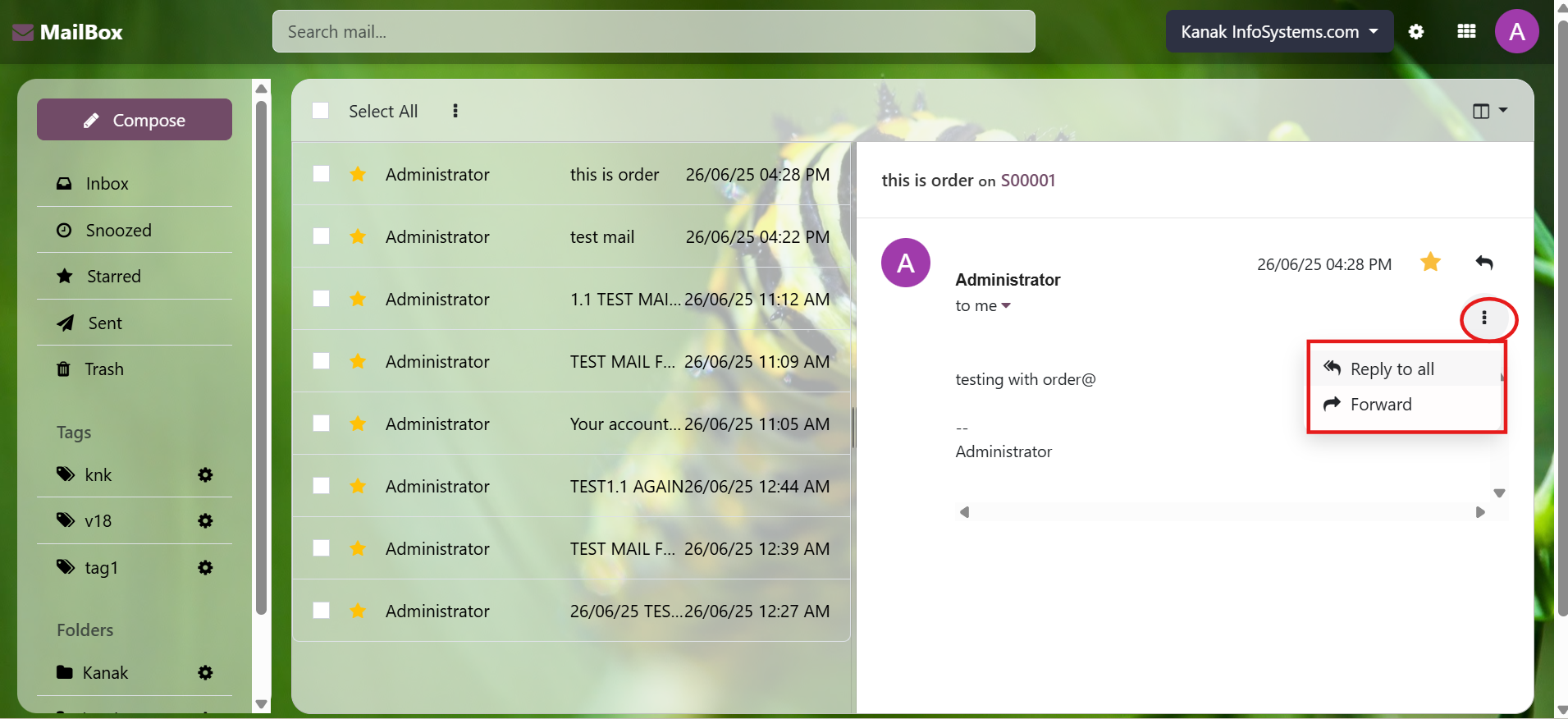The height and width of the screenshot is (719, 1568).
Task: Toggle star on 11:09 AM mail
Action: (x=358, y=361)
